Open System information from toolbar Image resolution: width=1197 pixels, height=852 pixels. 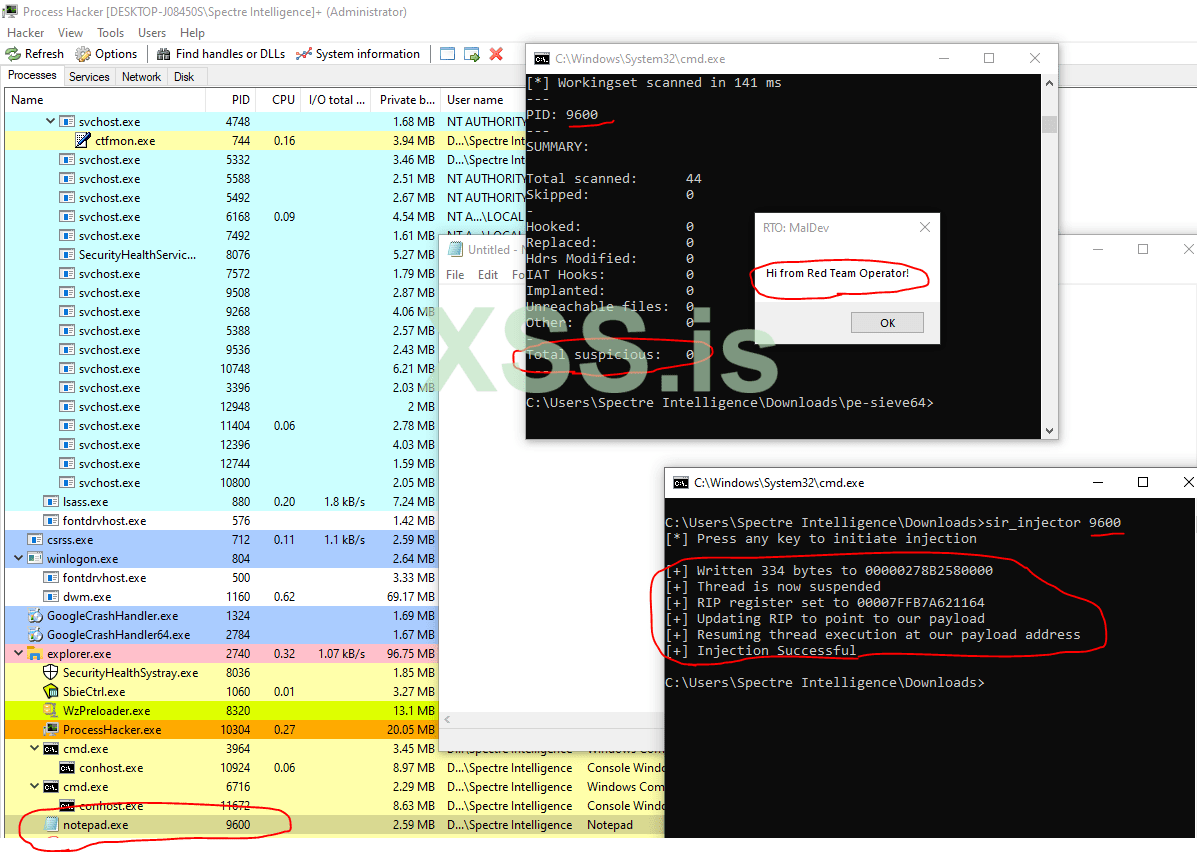click(358, 53)
